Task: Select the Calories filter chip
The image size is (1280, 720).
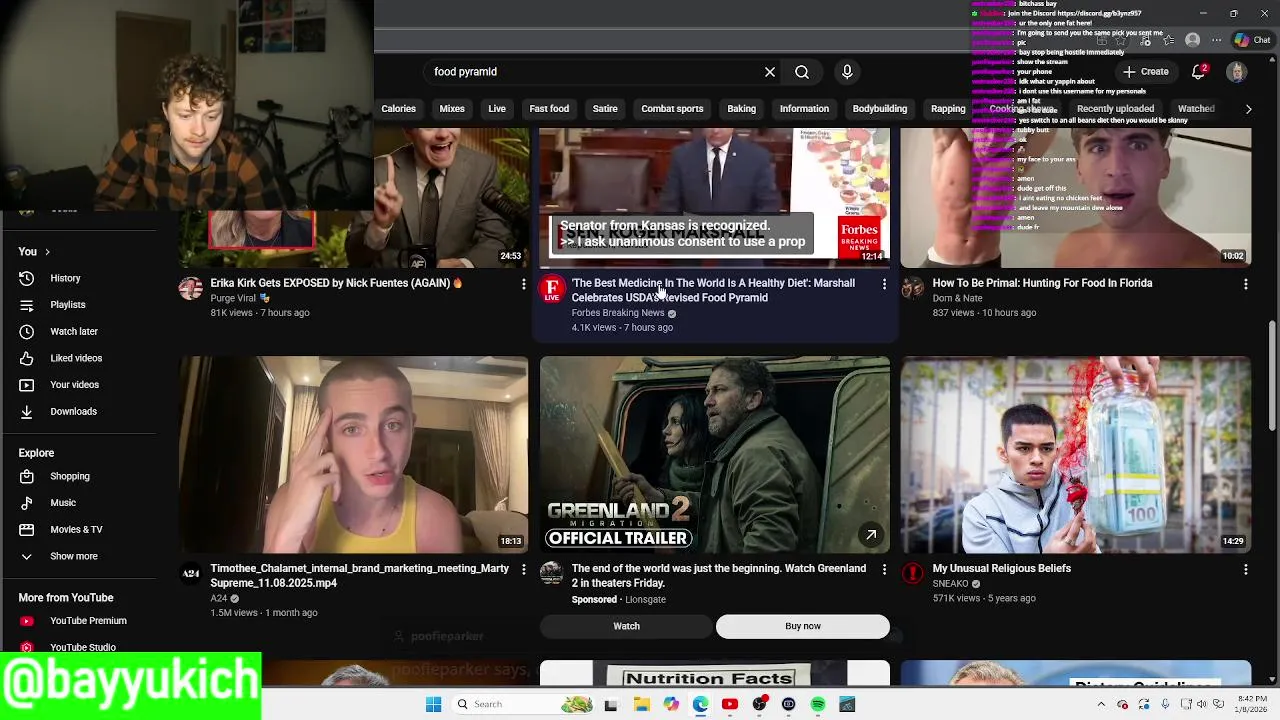Action: [398, 109]
